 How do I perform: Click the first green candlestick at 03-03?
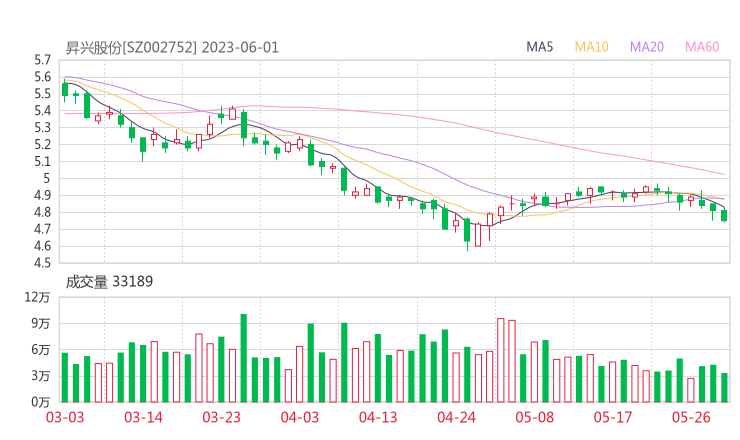(x=65, y=89)
